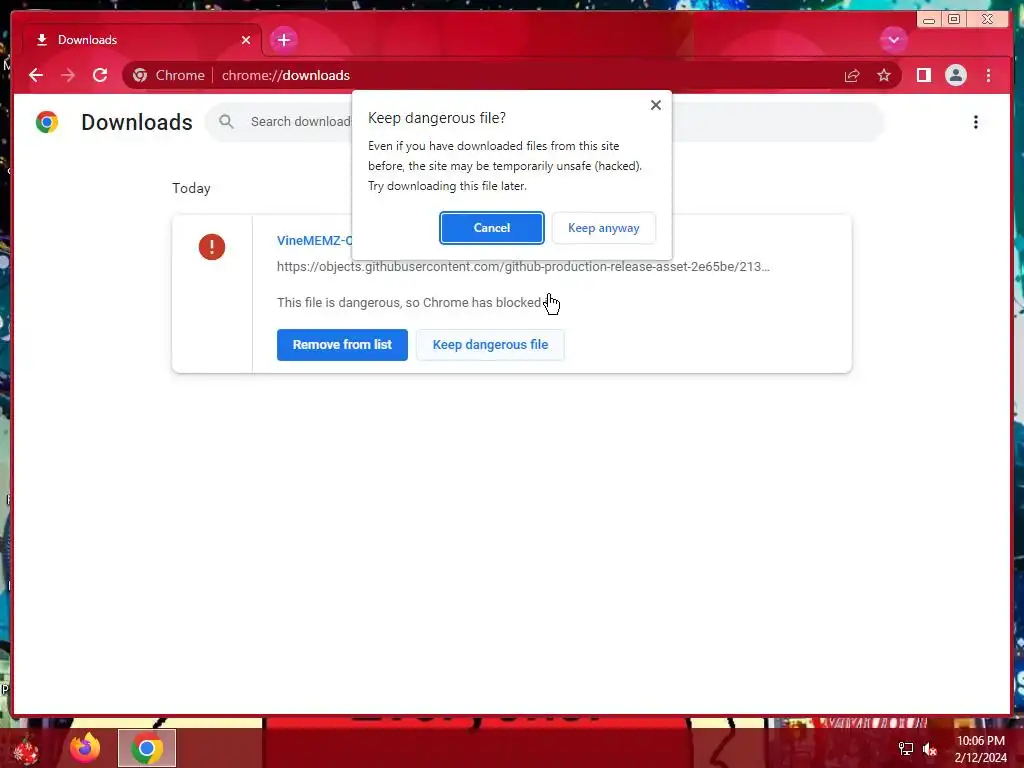Open the Downloads page more actions menu
This screenshot has width=1024, height=768.
tap(976, 122)
